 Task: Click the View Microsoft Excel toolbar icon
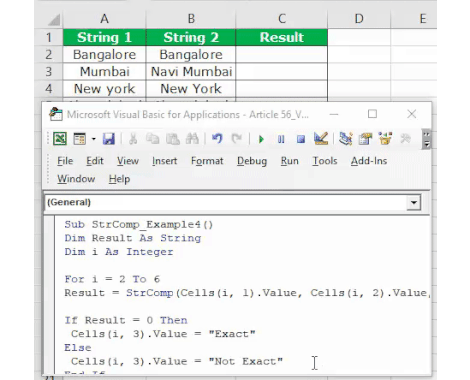(x=60, y=139)
